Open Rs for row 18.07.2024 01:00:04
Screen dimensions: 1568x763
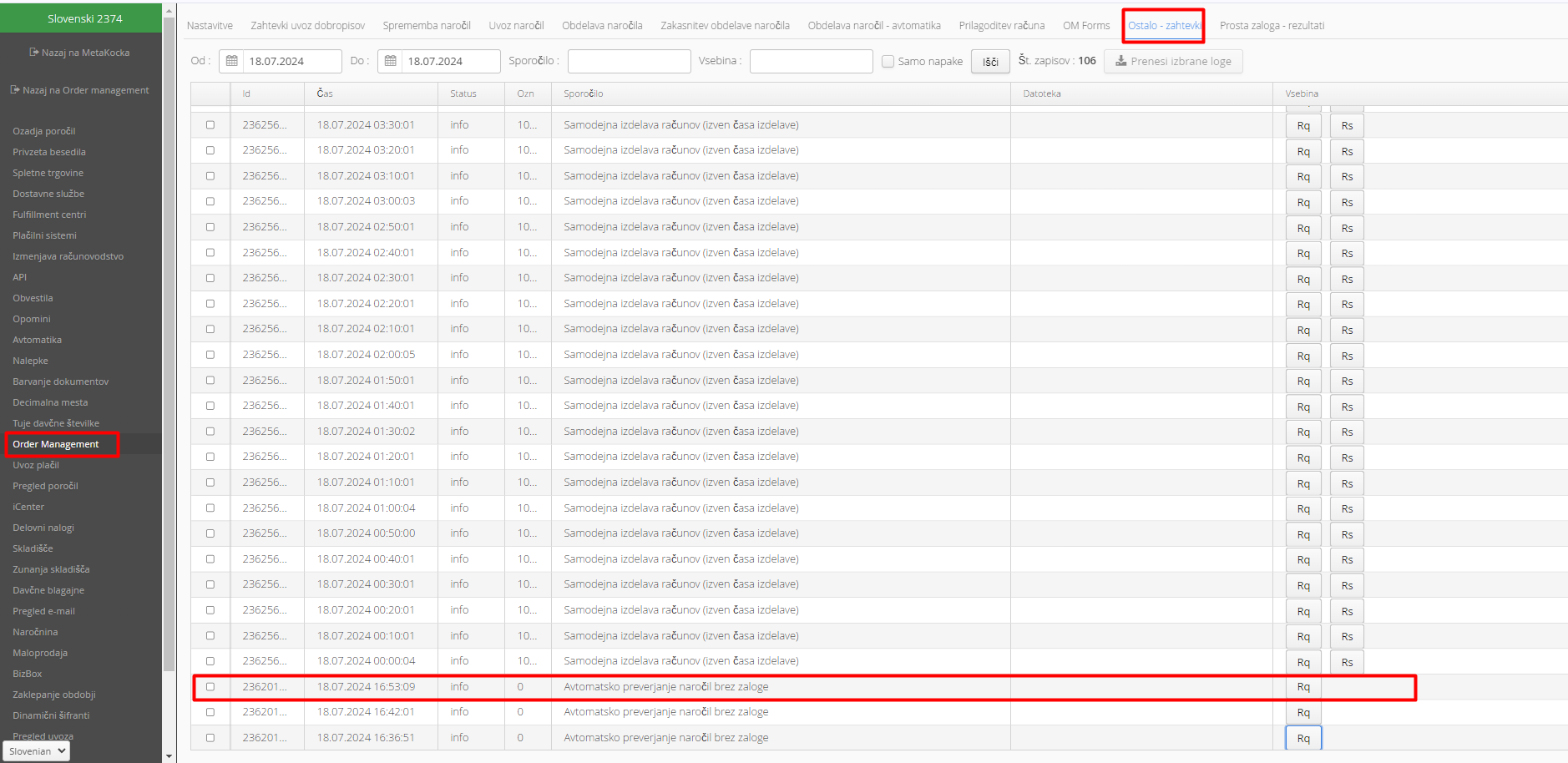pos(1347,509)
